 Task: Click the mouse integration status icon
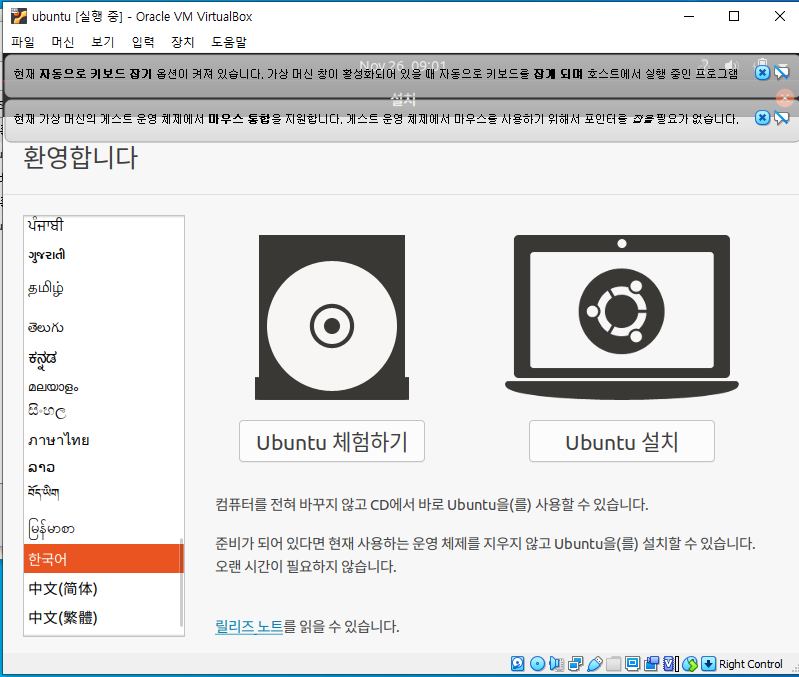click(690, 663)
